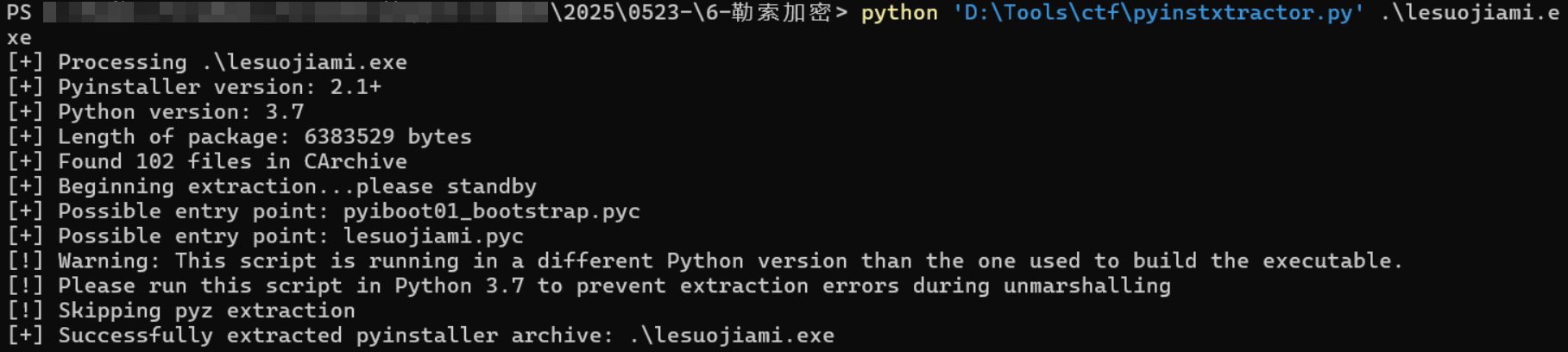Click the wrapped "xe" text on line two
This screenshot has width=1568, height=352.
point(19,38)
